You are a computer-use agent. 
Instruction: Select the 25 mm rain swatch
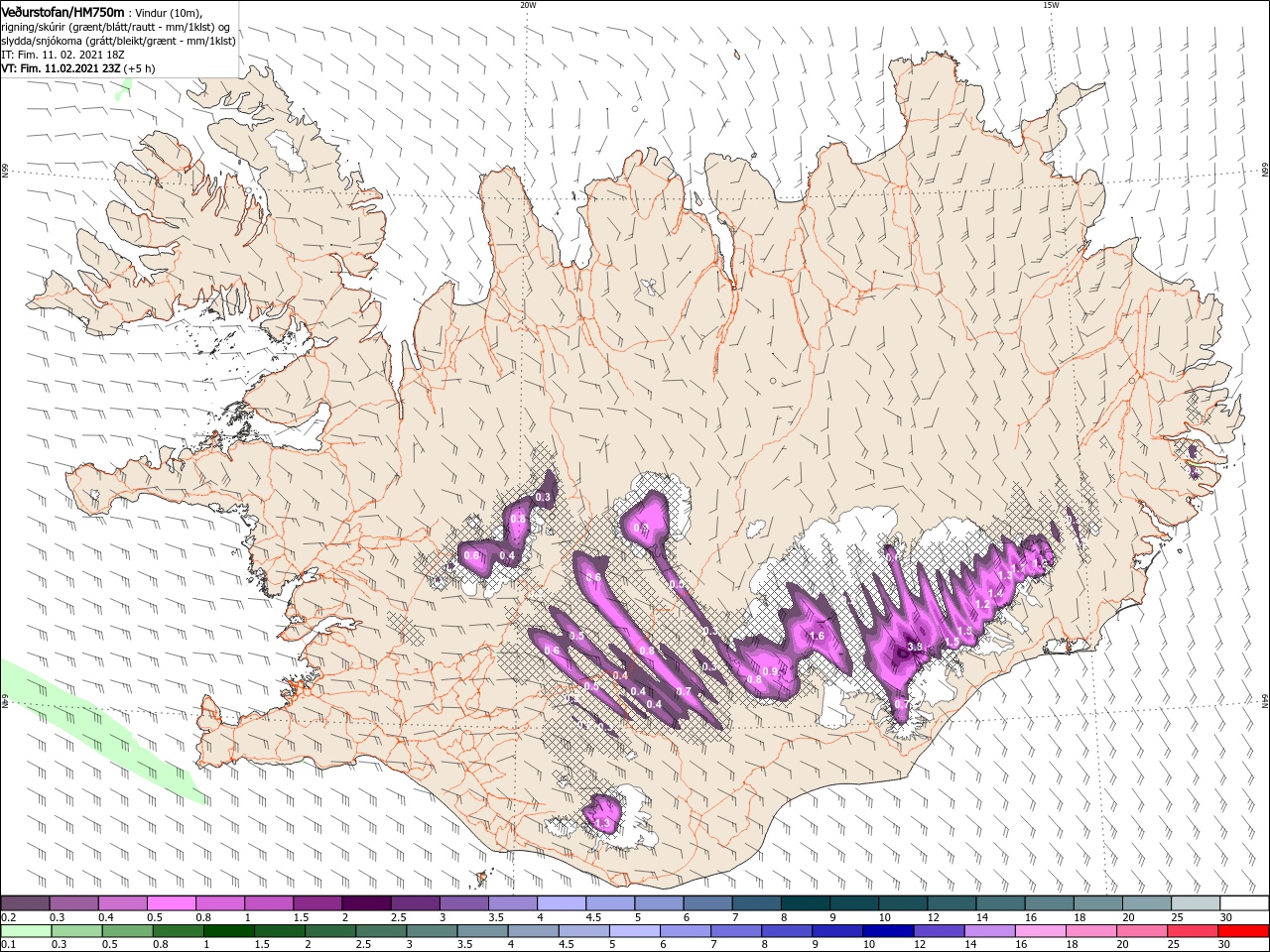[x=1194, y=931]
